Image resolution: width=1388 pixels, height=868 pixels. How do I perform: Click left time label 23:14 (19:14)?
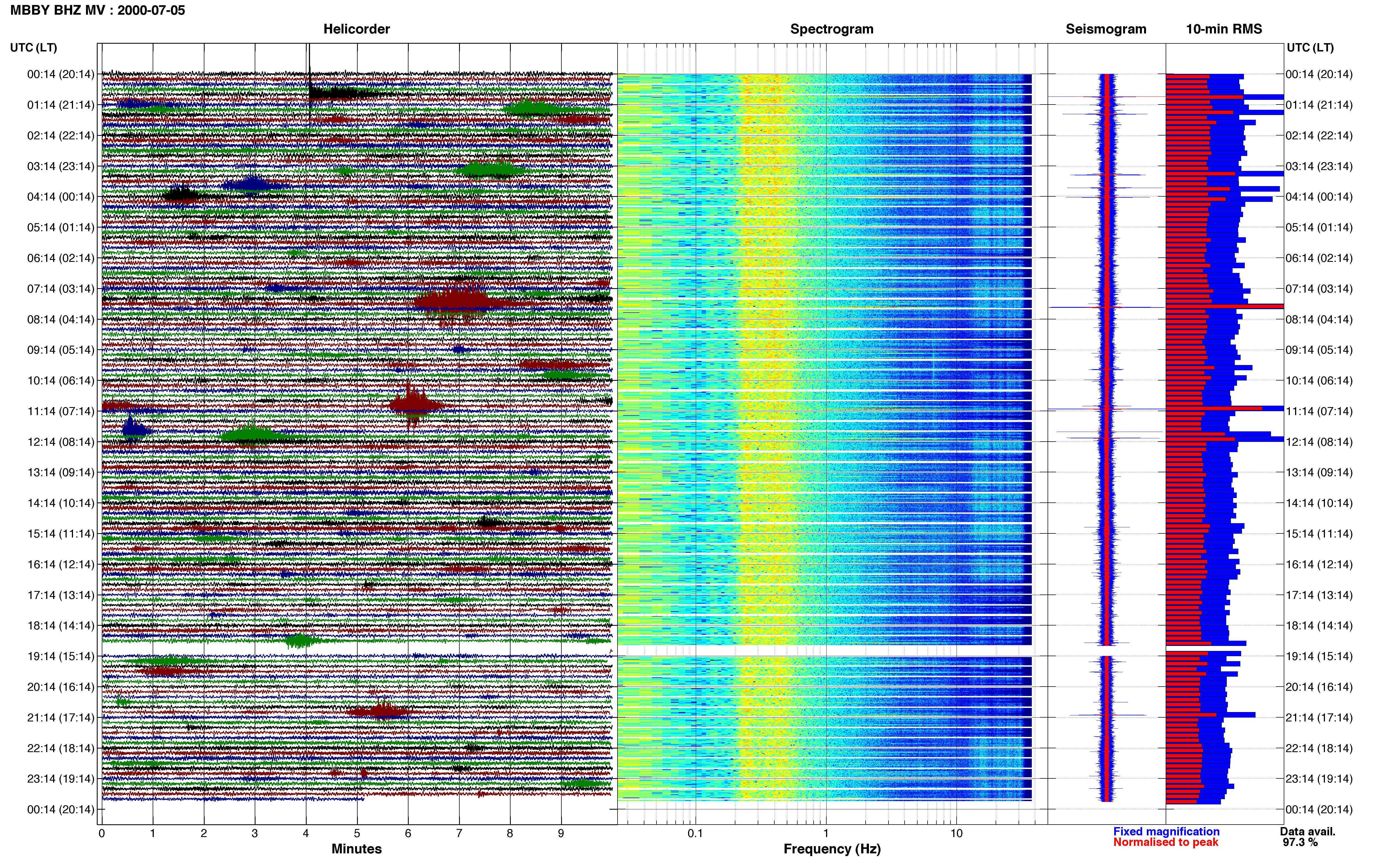(x=60, y=778)
